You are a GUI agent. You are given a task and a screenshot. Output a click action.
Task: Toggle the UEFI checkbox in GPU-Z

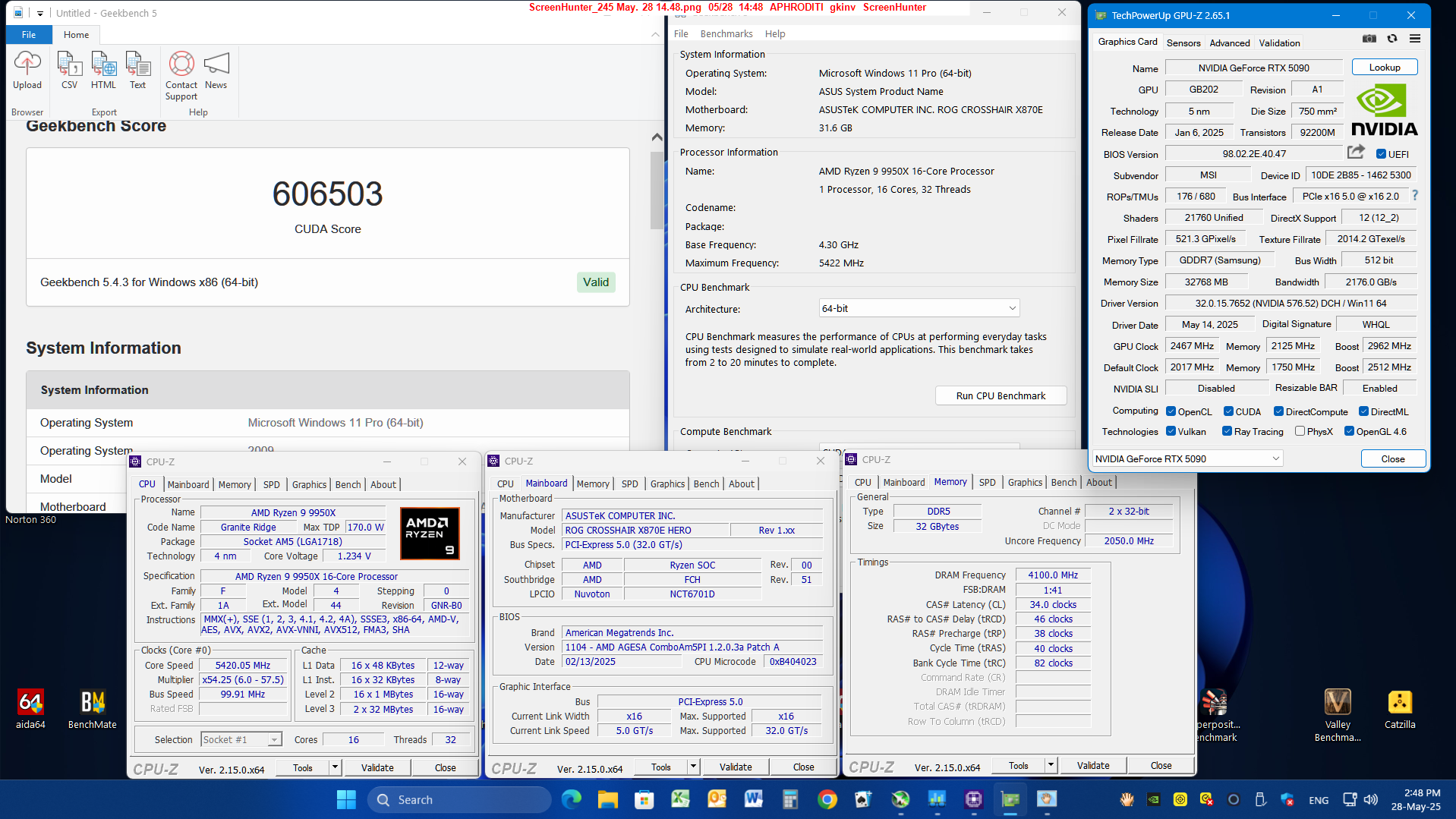(1382, 154)
